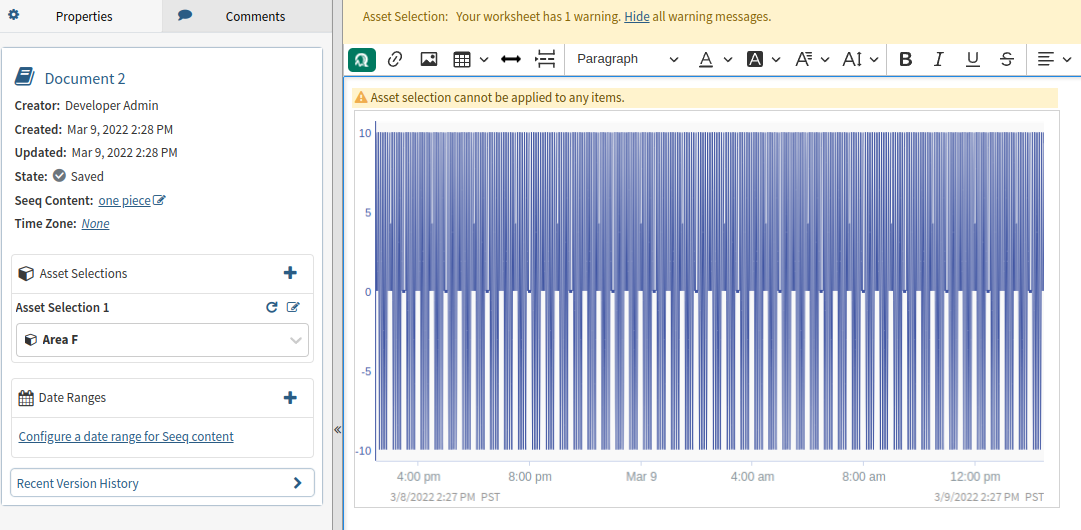Click the horizontal line toolbar icon
Viewport: 1081px width, 530px height.
coord(511,59)
